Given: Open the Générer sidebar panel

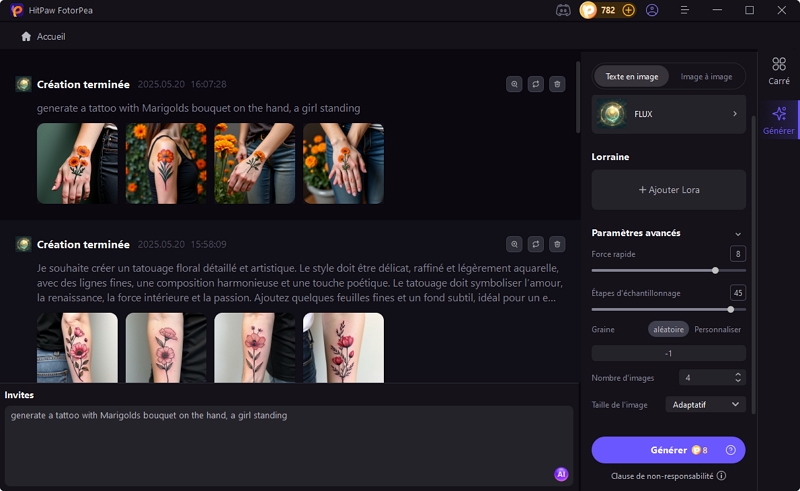Looking at the screenshot, I should click(x=779, y=120).
